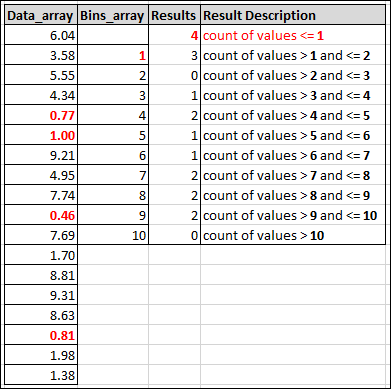Select the Data_array header cell

41,15
